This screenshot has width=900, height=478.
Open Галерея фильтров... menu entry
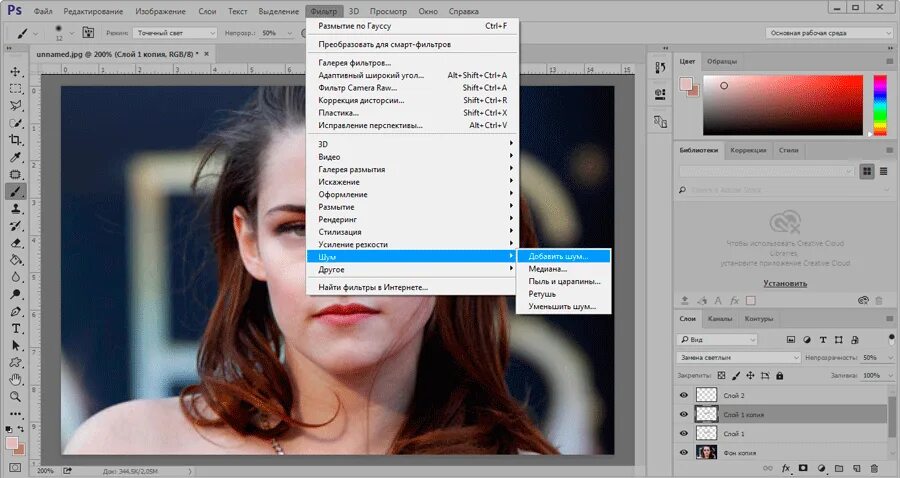coord(412,63)
